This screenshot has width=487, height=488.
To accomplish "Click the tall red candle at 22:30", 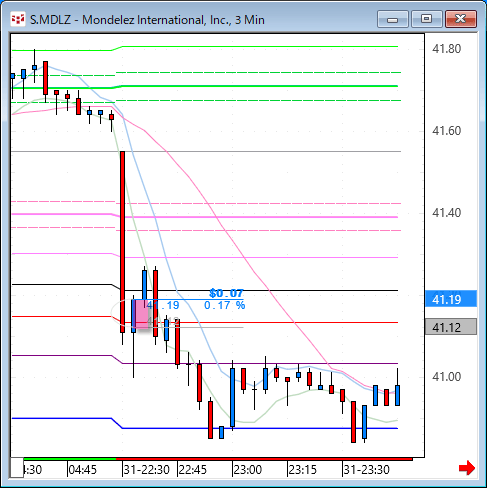I will pos(122,242).
